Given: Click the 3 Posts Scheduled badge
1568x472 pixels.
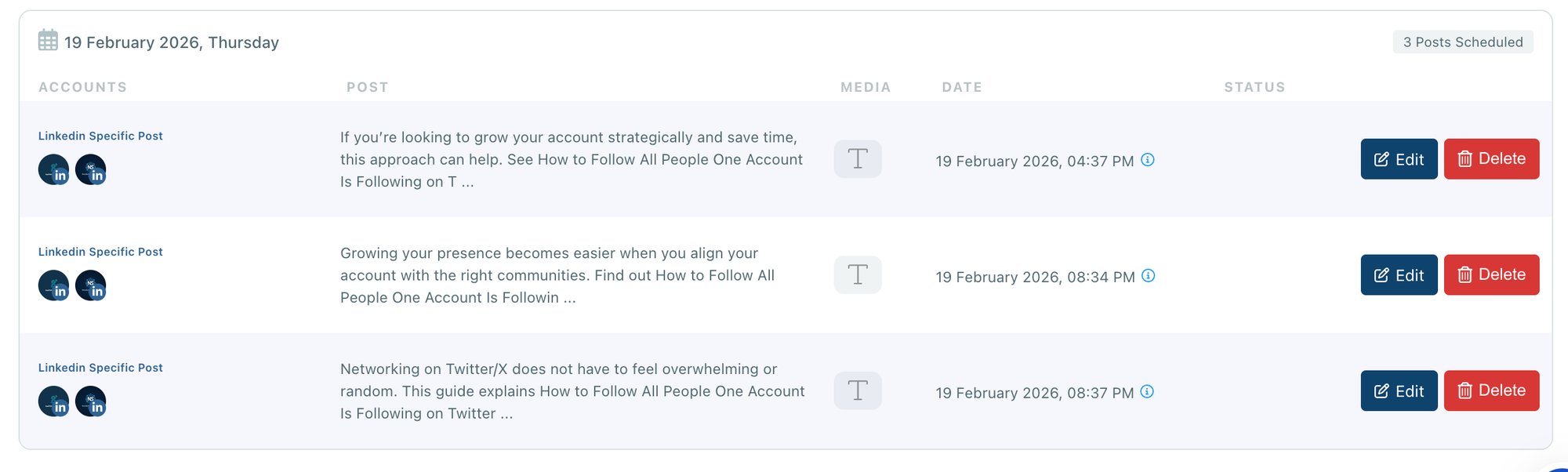Looking at the screenshot, I should tap(1462, 42).
